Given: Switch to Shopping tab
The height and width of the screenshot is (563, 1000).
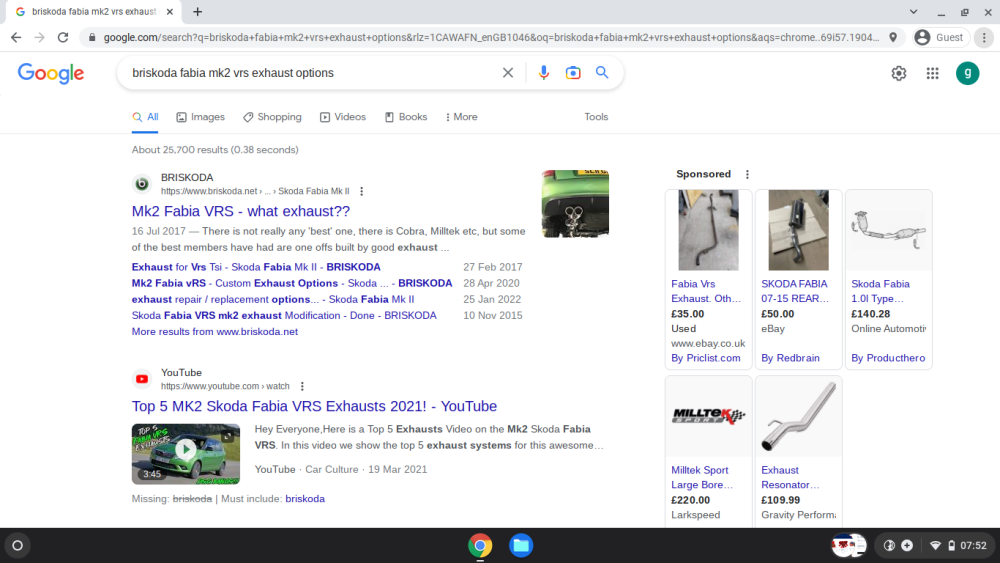Looking at the screenshot, I should pyautogui.click(x=272, y=117).
